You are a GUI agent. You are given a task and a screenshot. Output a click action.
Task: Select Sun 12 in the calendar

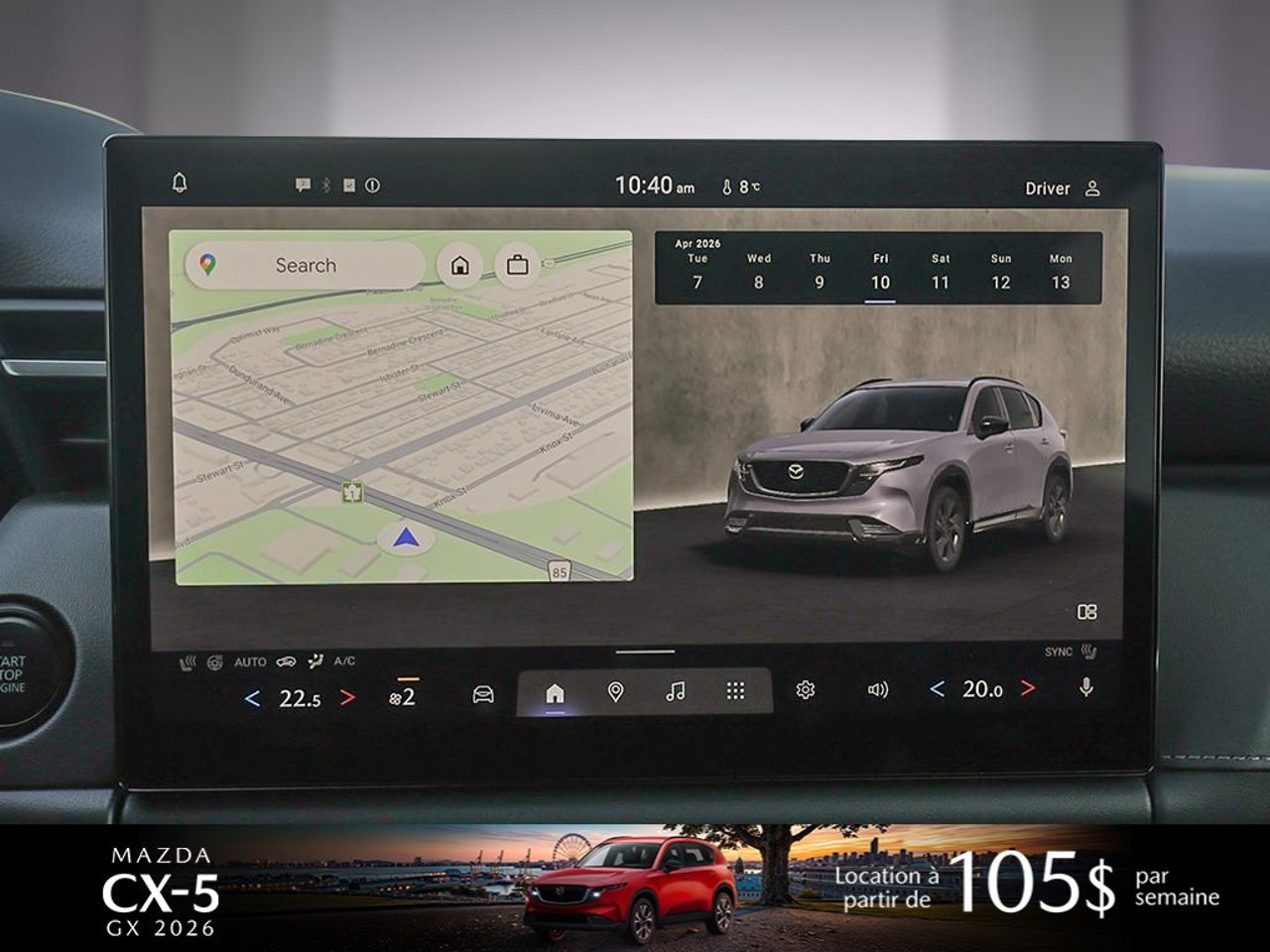tap(1001, 272)
